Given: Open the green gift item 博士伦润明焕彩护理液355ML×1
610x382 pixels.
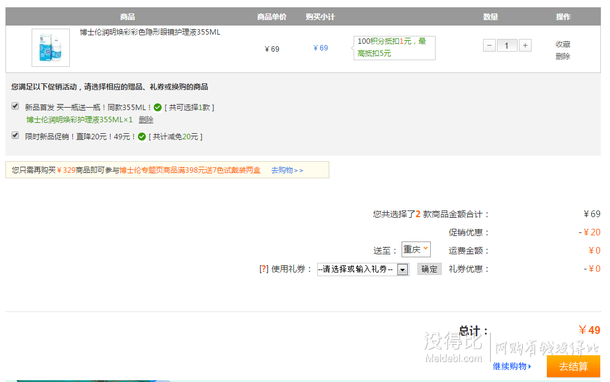Looking at the screenshot, I should pos(79,120).
